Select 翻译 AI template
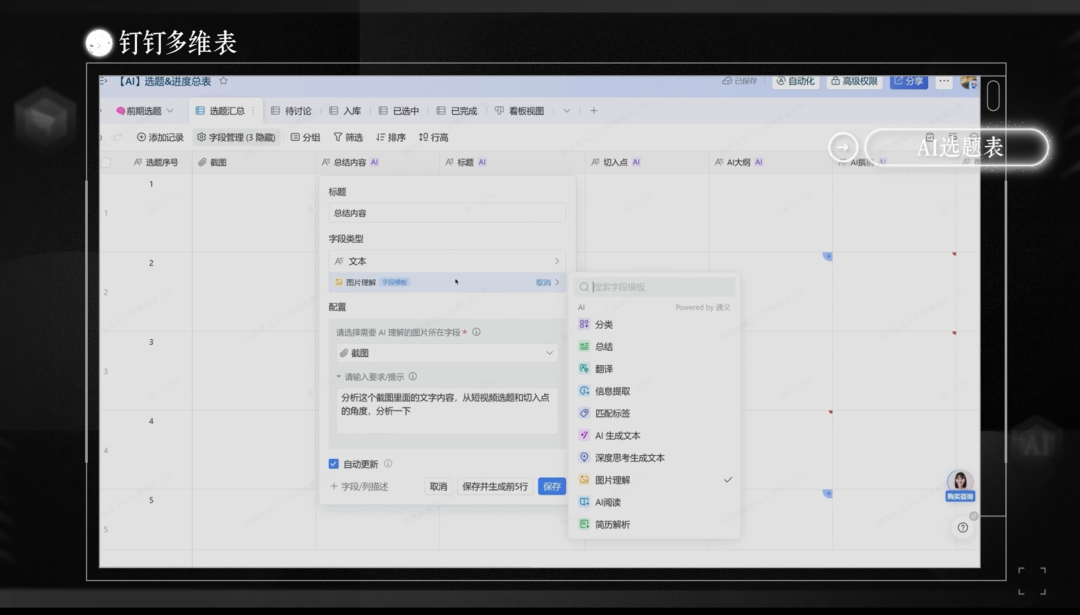This screenshot has height=615, width=1080. (x=654, y=368)
